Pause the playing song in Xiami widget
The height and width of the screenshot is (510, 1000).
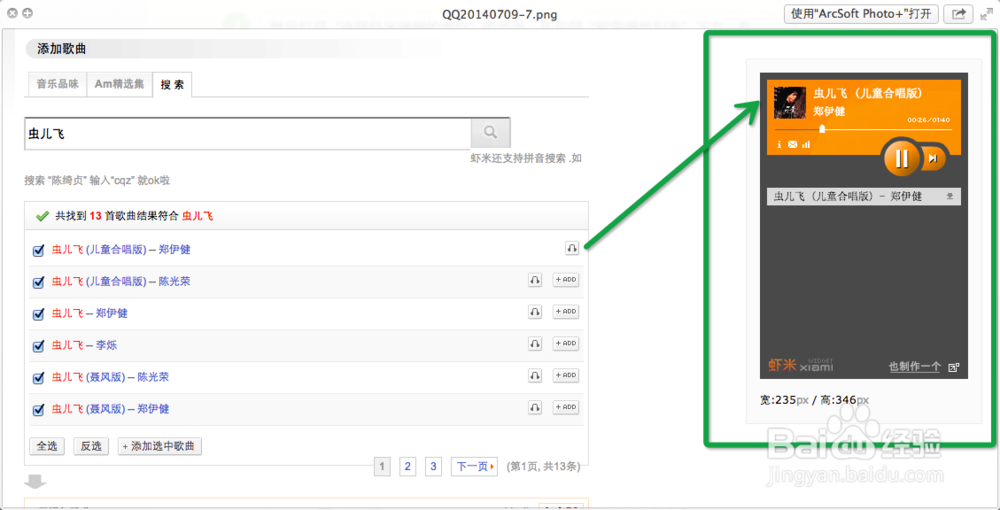point(901,157)
